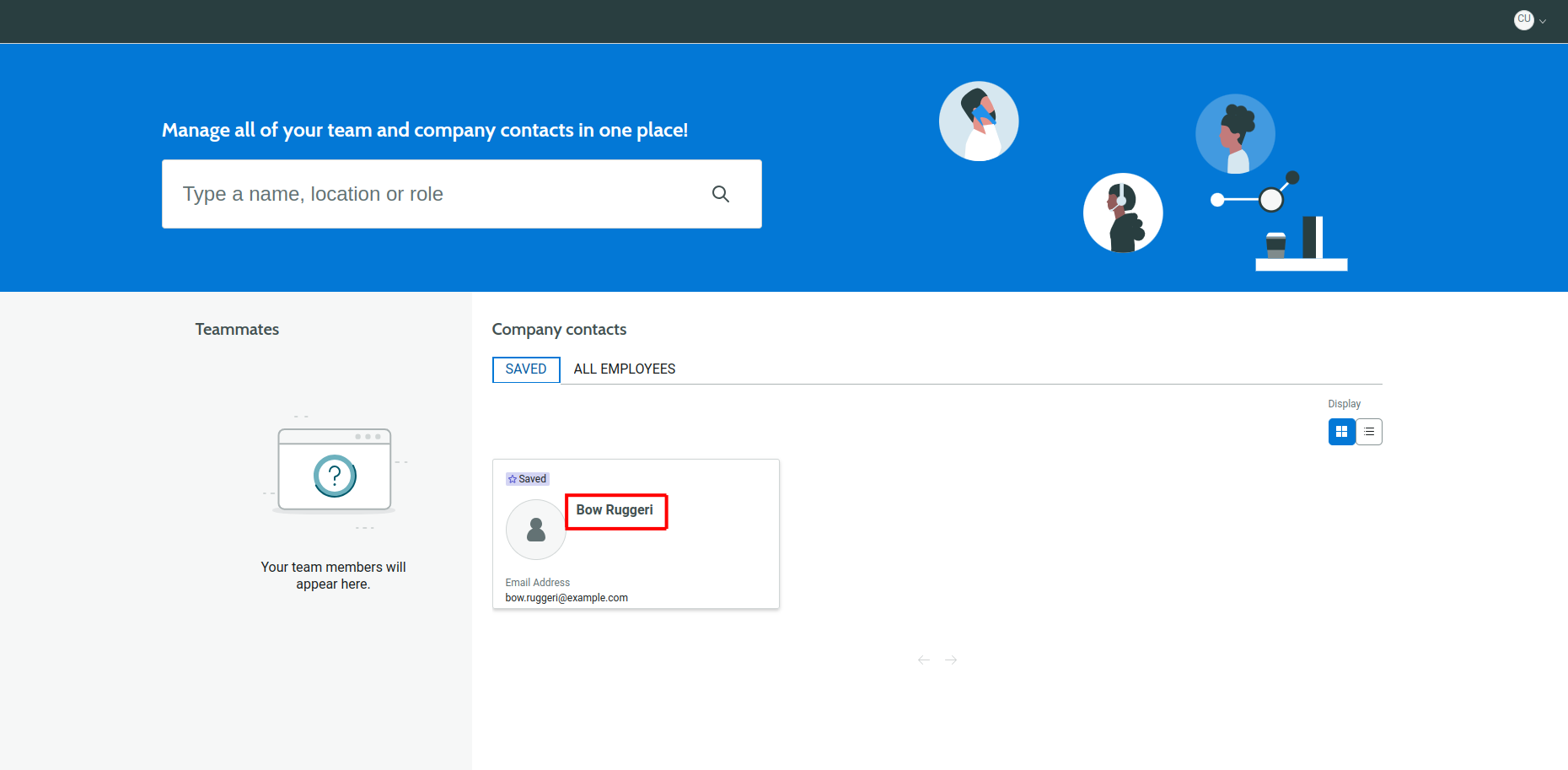This screenshot has width=1568, height=770.
Task: Go to previous page with left arrow
Action: (x=924, y=660)
